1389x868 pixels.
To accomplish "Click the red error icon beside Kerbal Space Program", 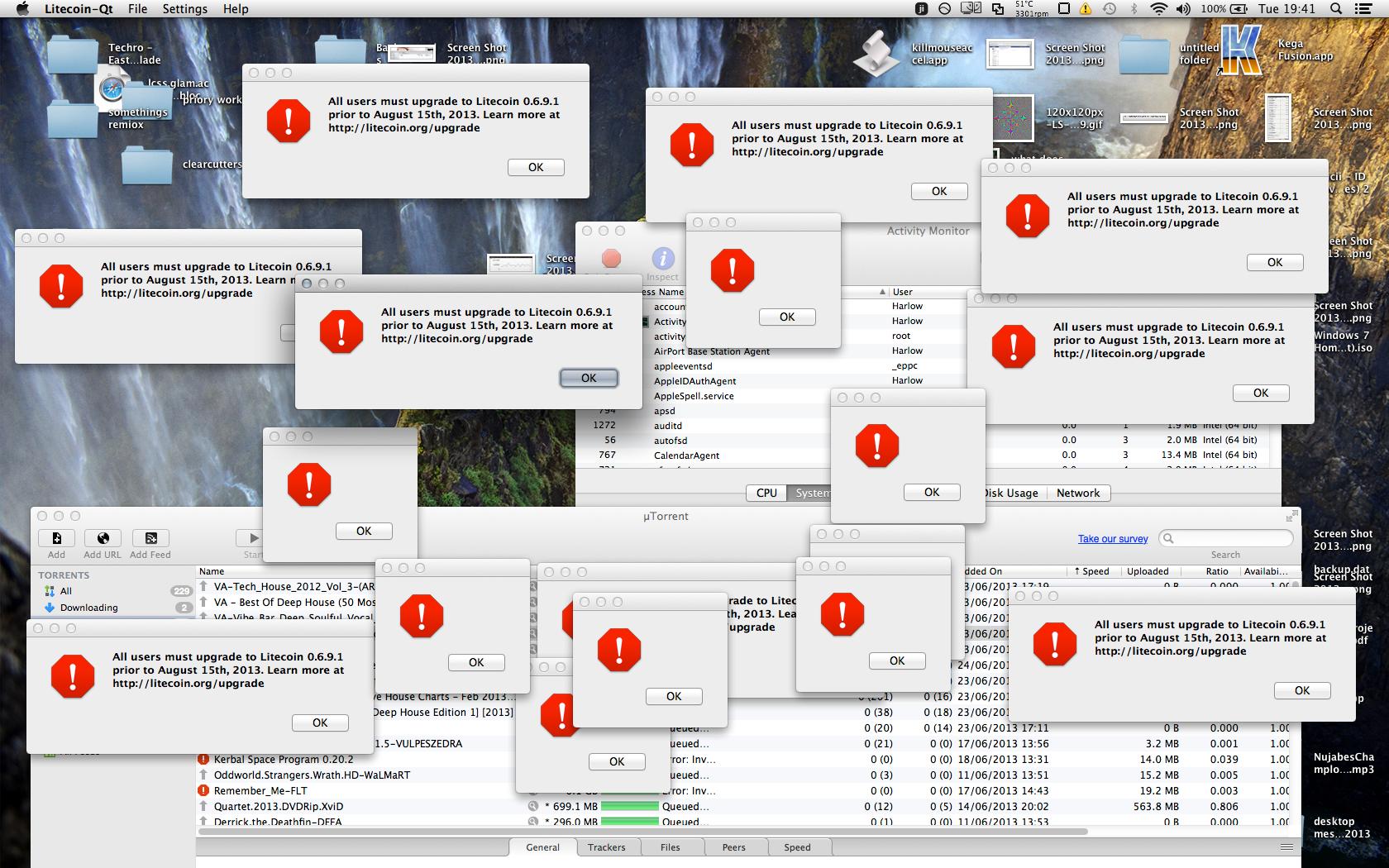I will click(203, 759).
